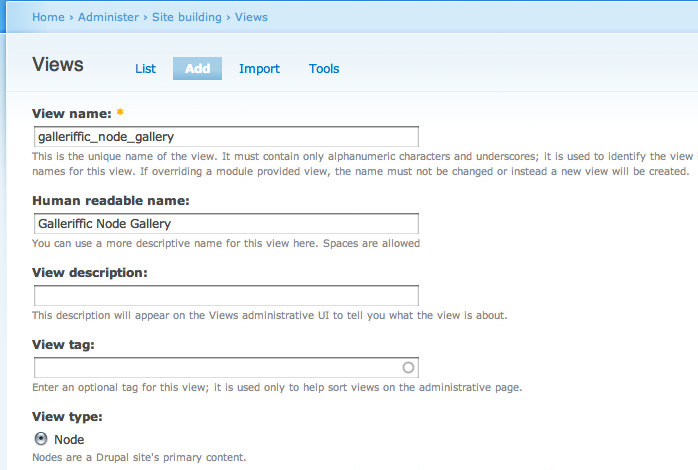Focus the Human readable name field
Screen dimensions: 698x470
pos(226,223)
